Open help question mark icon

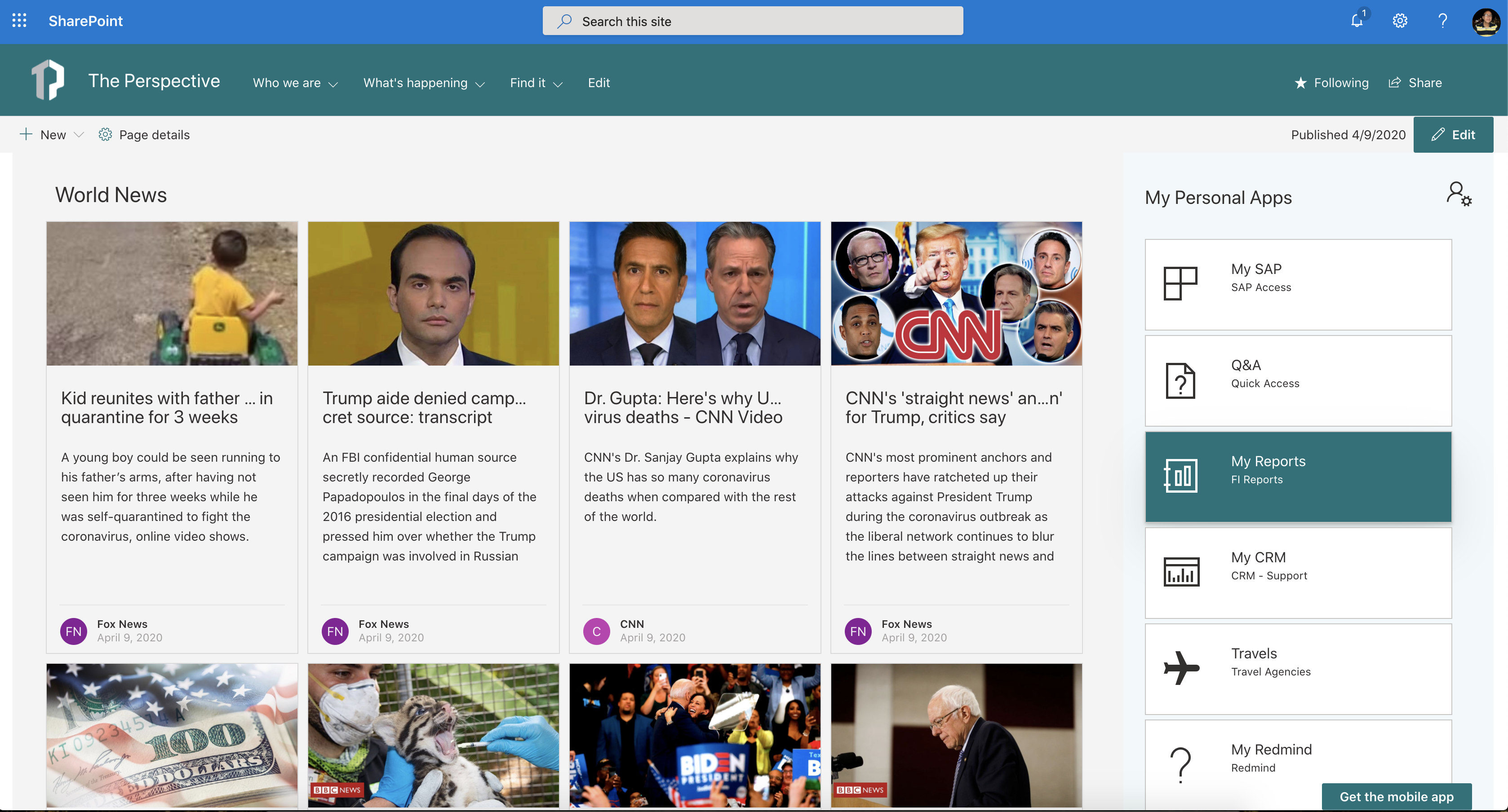coord(1442,21)
